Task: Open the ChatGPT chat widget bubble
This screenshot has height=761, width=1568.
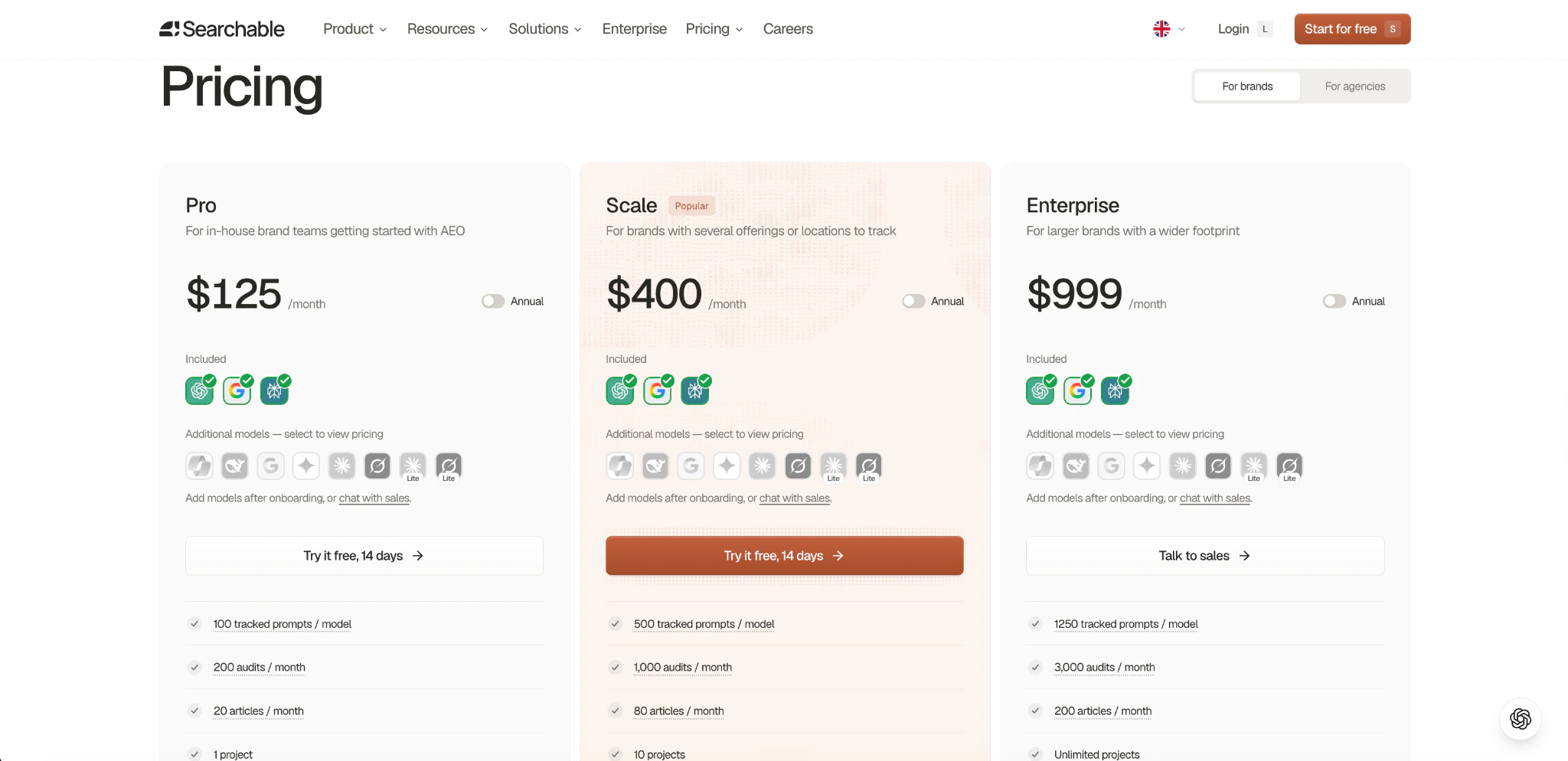Action: 1520,719
